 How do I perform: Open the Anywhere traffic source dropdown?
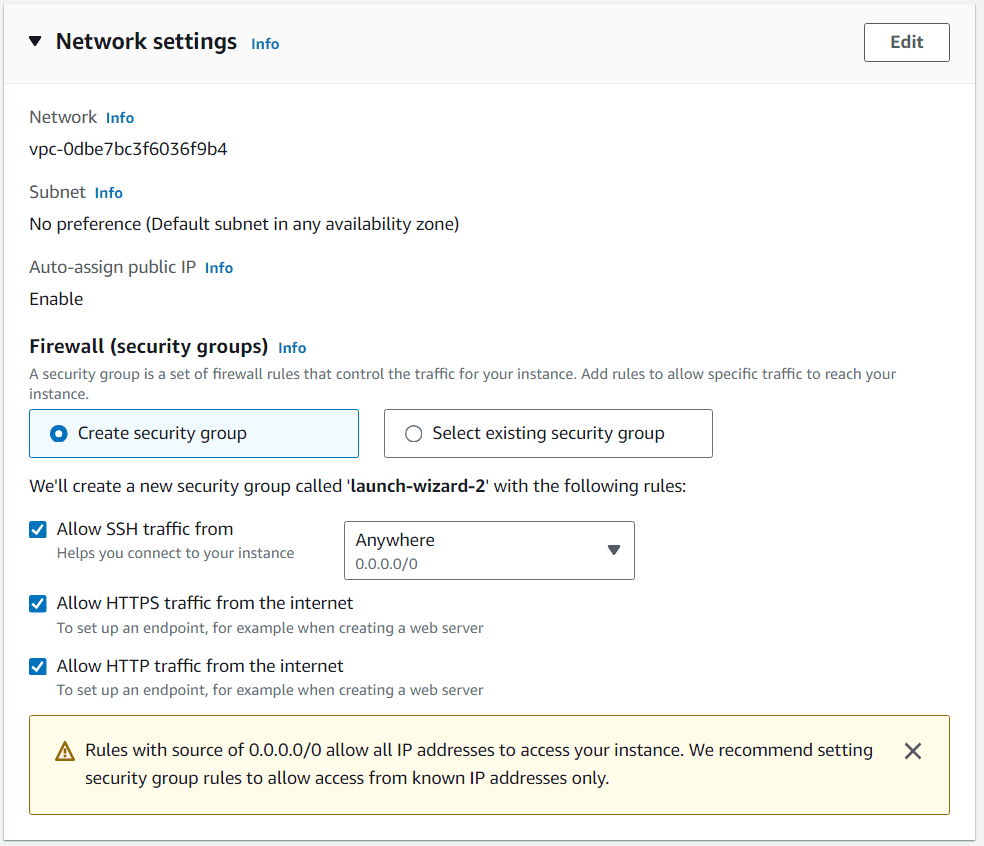(x=489, y=550)
